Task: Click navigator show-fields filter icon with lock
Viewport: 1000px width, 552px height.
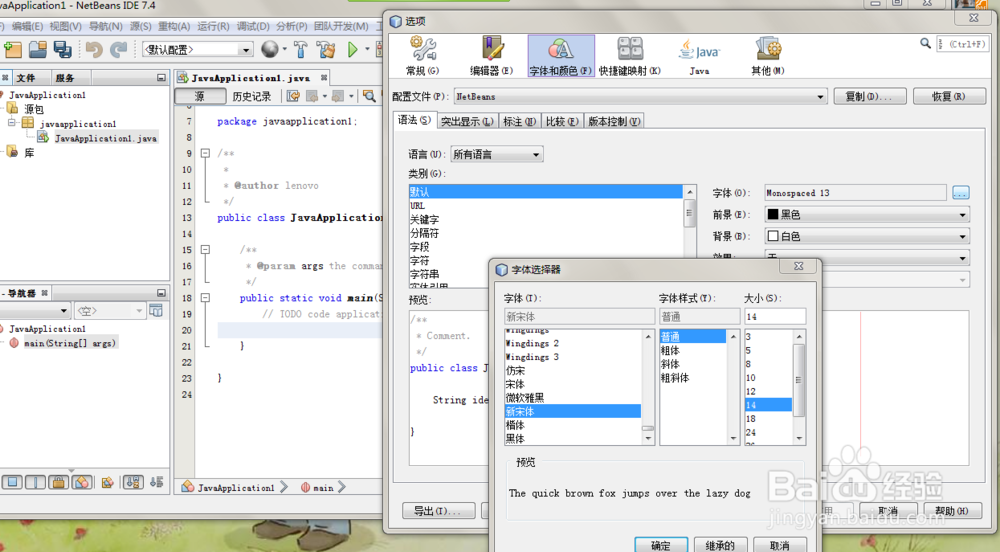Action: click(59, 483)
